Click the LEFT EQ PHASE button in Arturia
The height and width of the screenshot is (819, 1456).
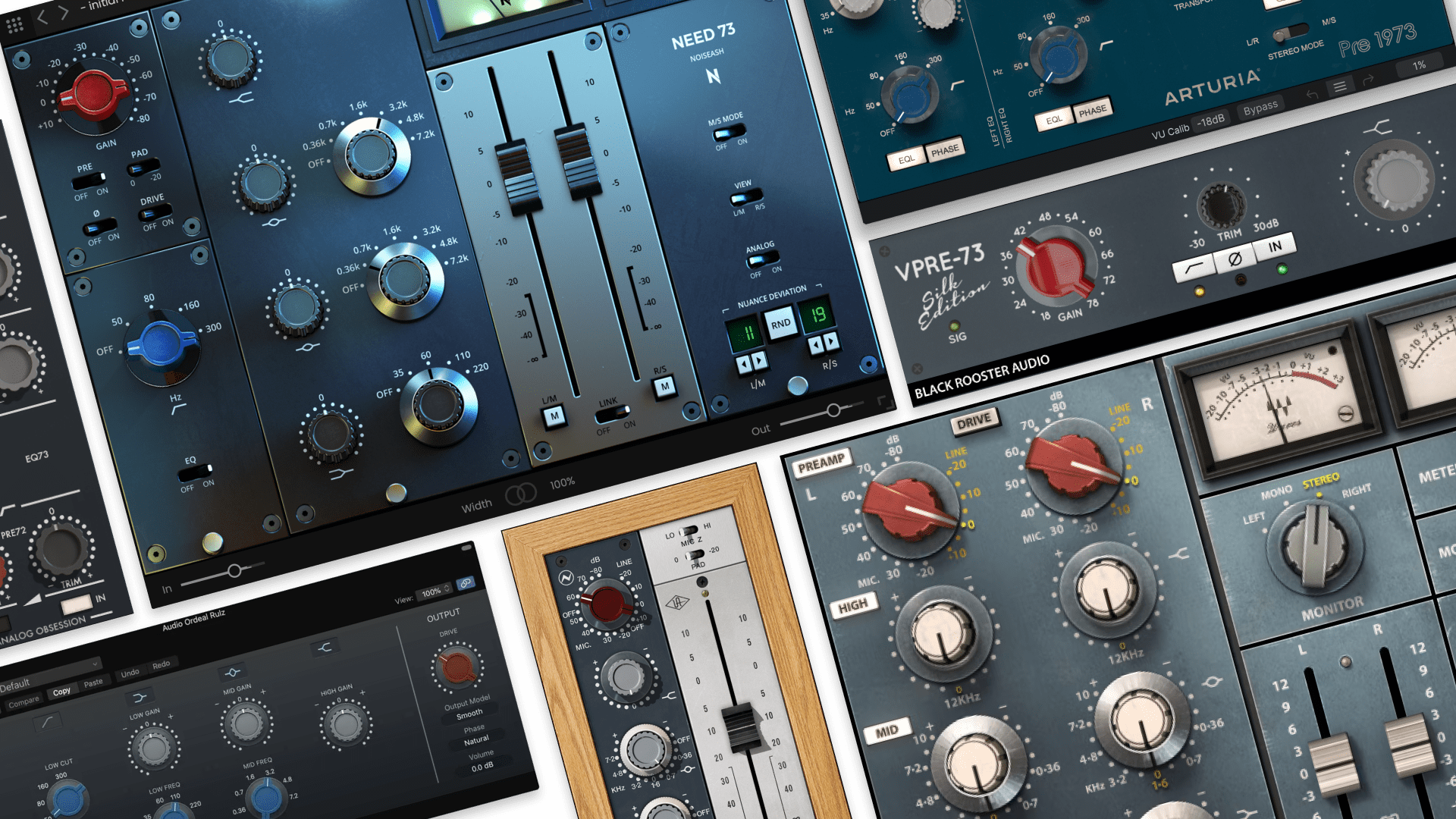[x=944, y=150]
